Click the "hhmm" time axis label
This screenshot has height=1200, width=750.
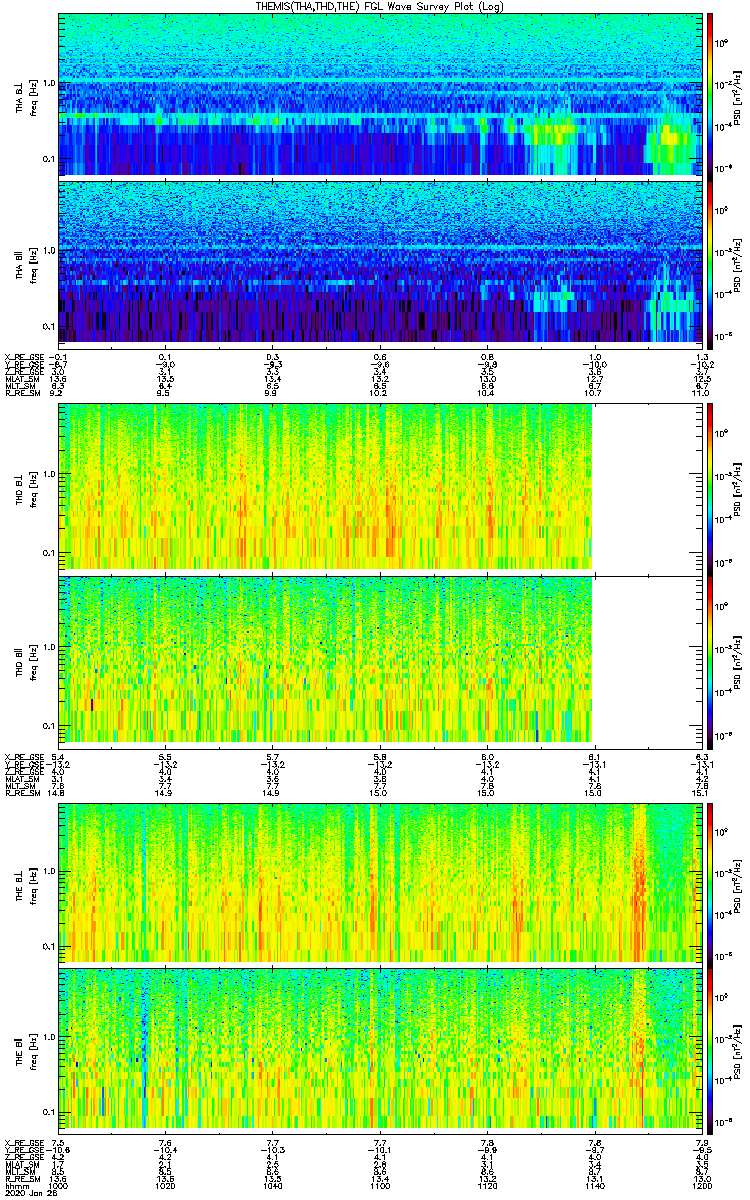(15, 1185)
